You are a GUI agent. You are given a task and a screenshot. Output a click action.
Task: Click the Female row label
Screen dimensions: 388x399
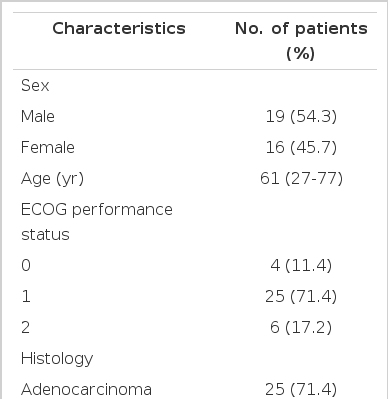pyautogui.click(x=48, y=147)
